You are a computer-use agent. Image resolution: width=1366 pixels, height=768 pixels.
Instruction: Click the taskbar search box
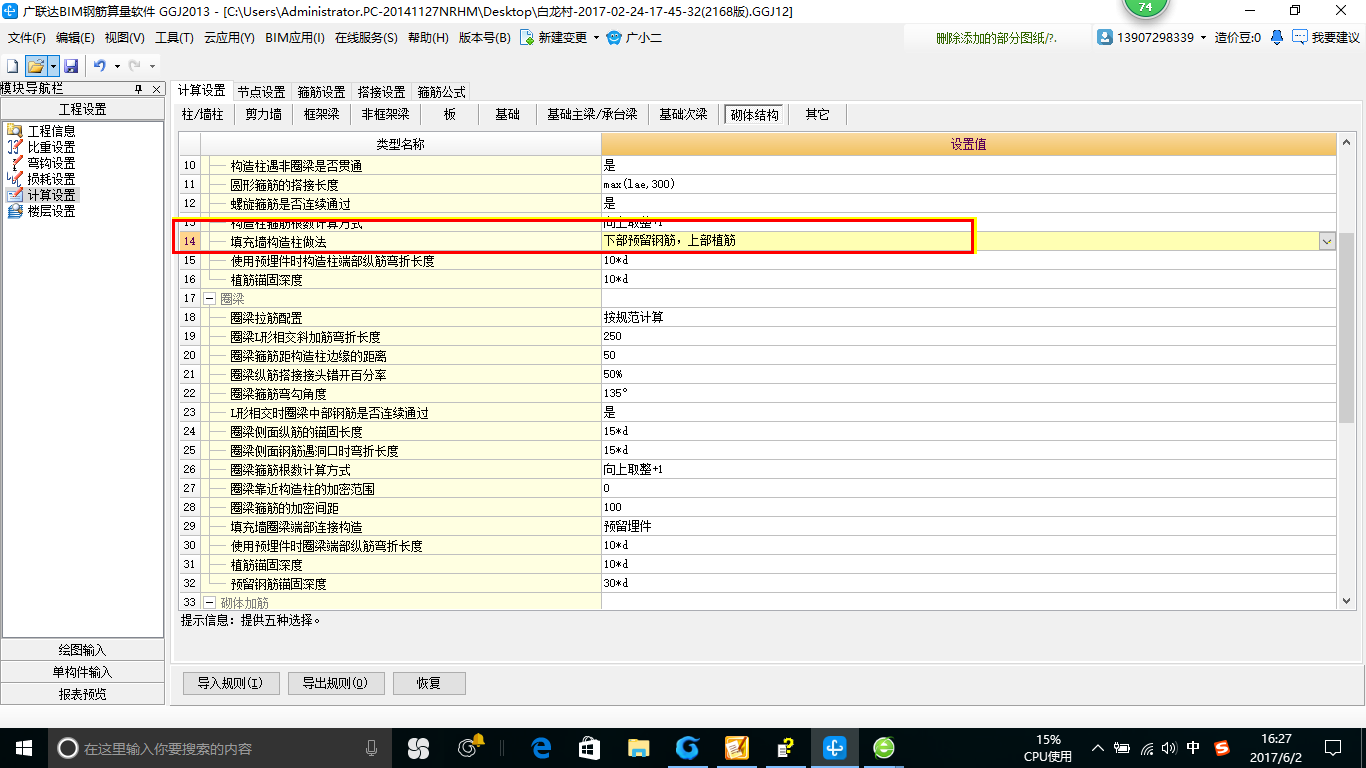(x=220, y=748)
